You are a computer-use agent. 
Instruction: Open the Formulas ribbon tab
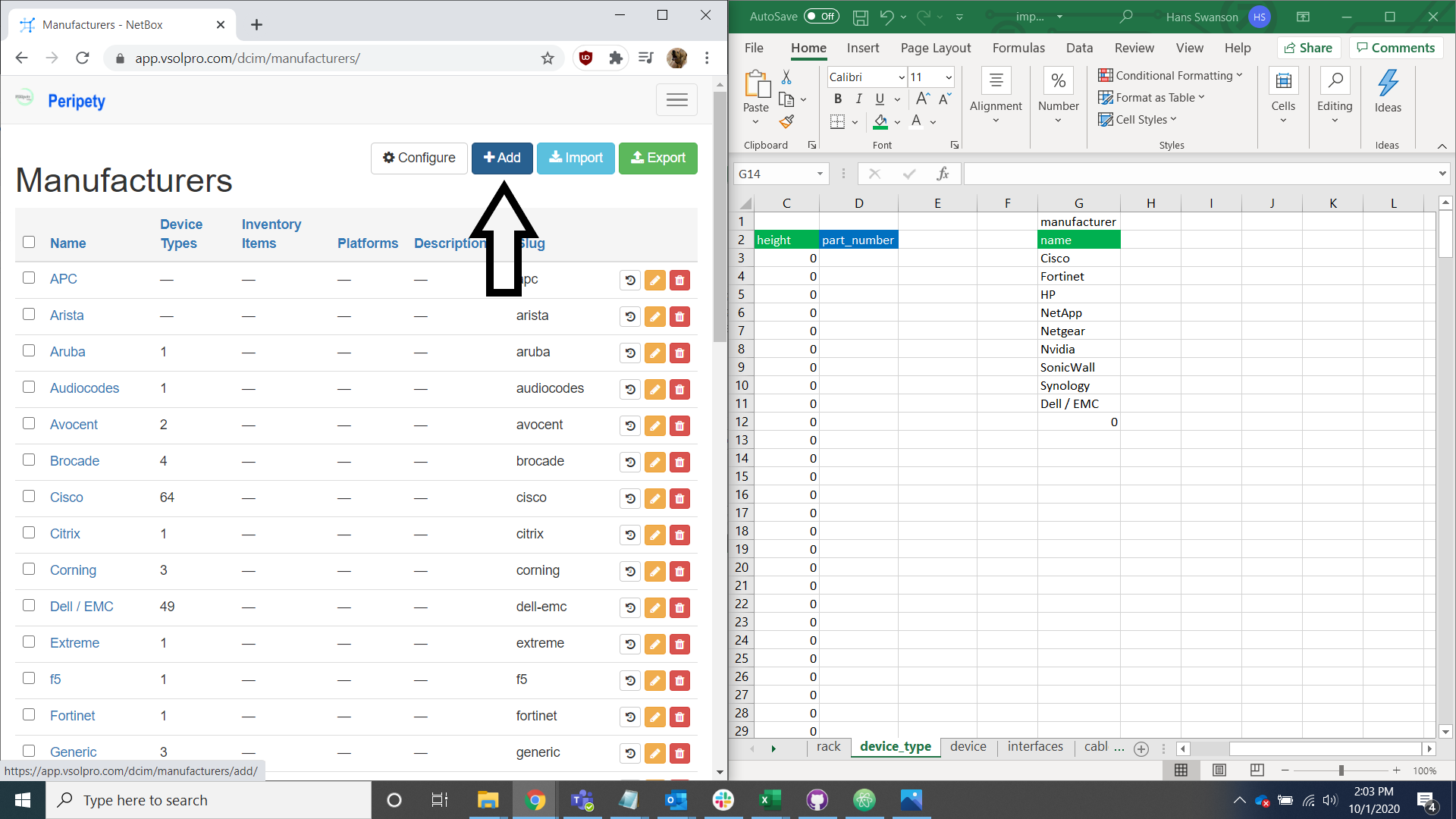pyautogui.click(x=1018, y=48)
